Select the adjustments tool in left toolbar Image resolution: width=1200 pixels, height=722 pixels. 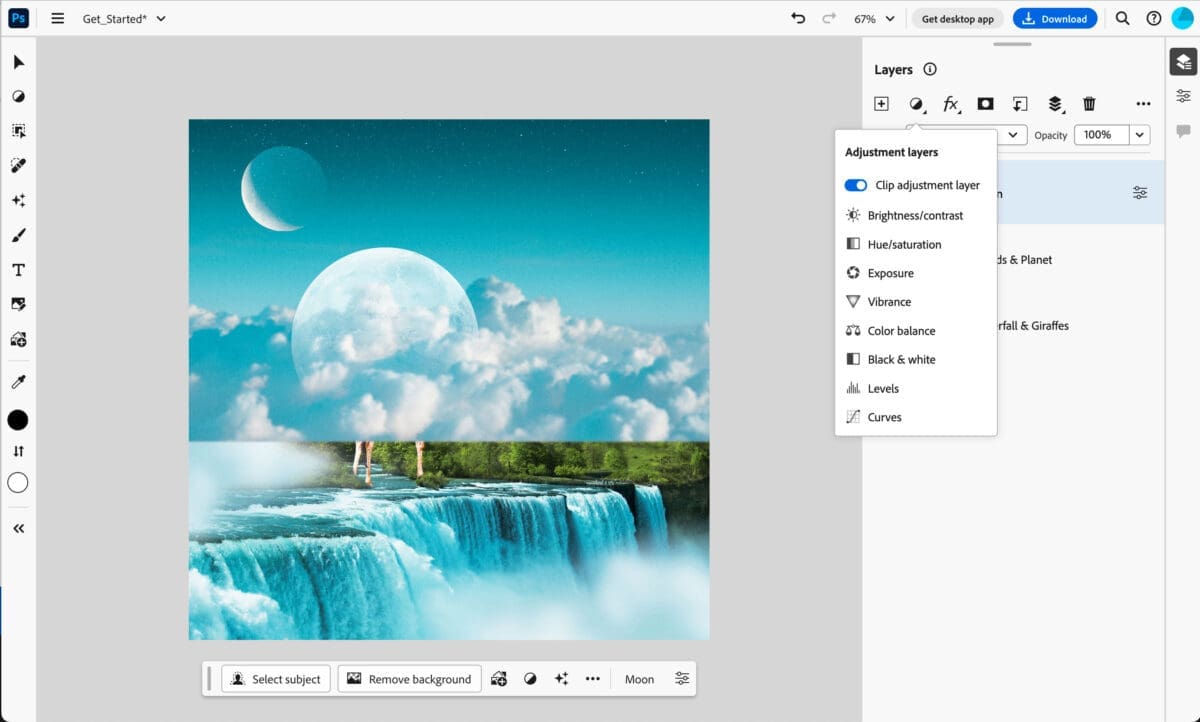[18, 97]
